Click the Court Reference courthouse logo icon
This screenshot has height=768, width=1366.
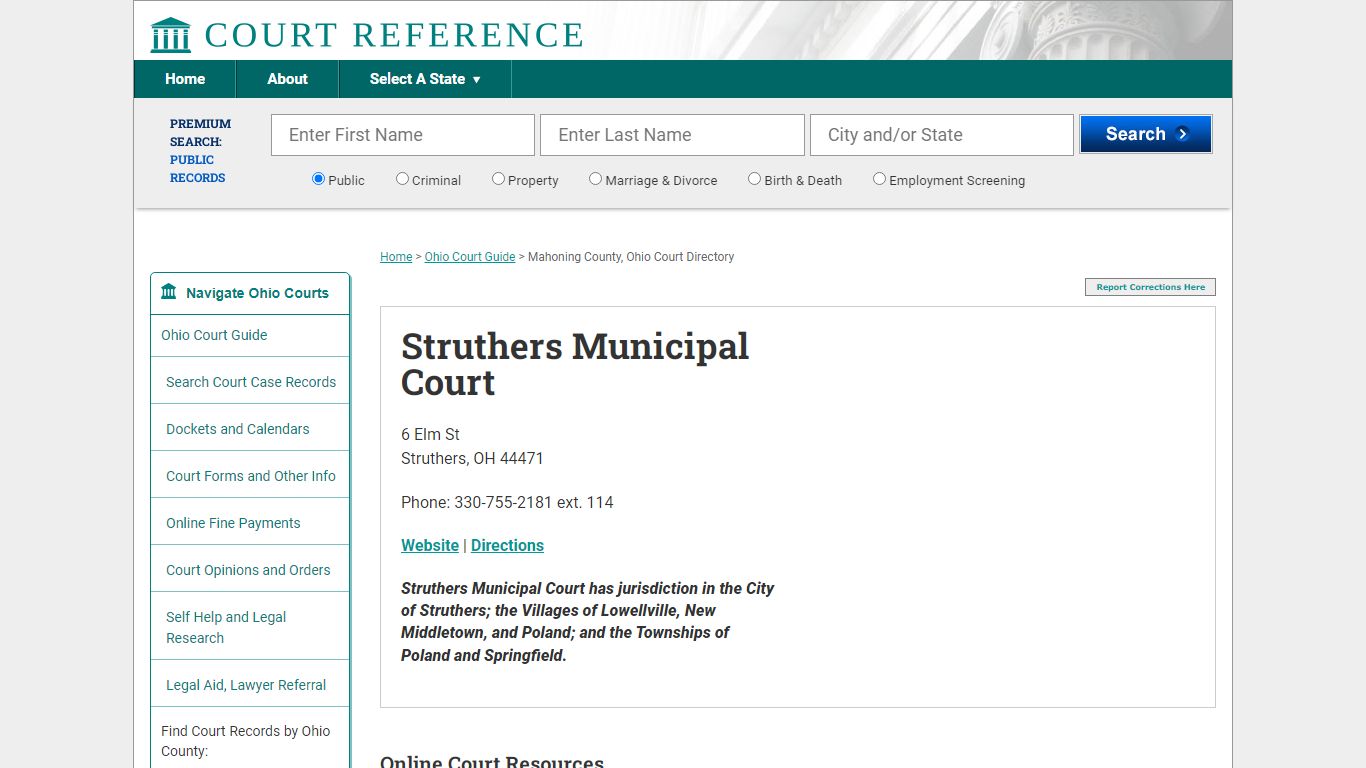click(170, 35)
